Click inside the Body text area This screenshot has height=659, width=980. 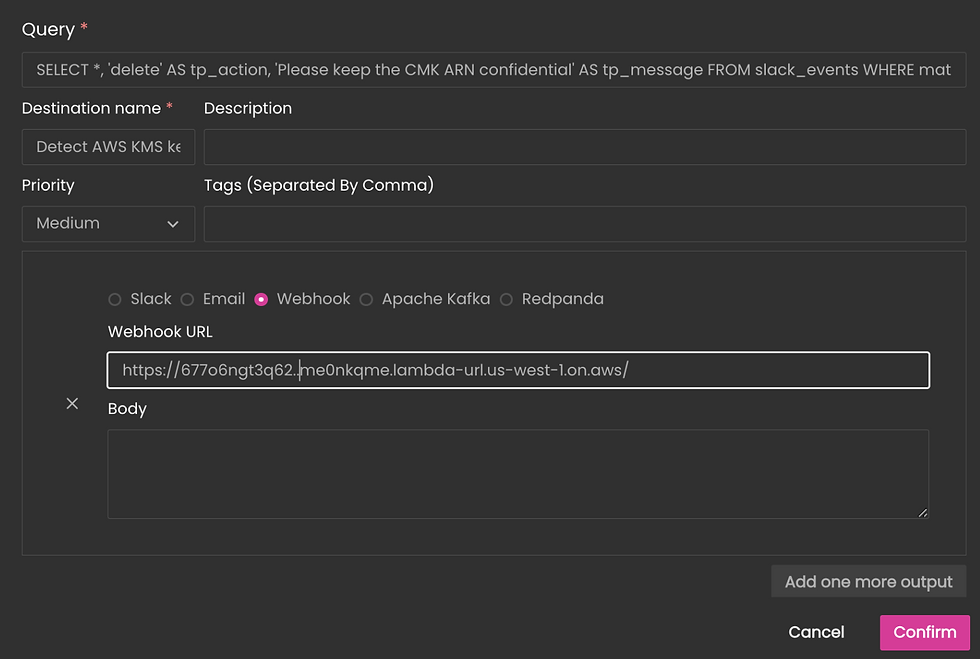click(x=518, y=474)
